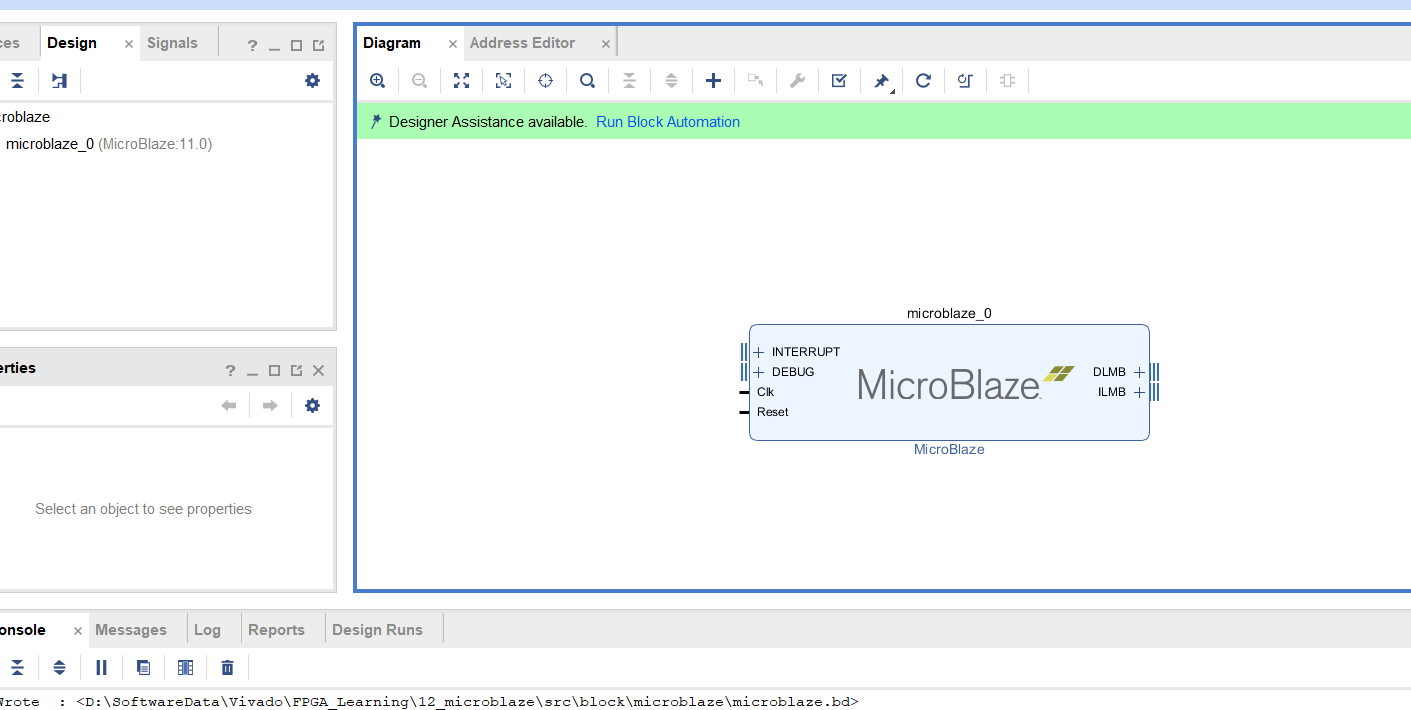Select microblaze_0 in the Design tree
The height and width of the screenshot is (710, 1411).
[50, 144]
